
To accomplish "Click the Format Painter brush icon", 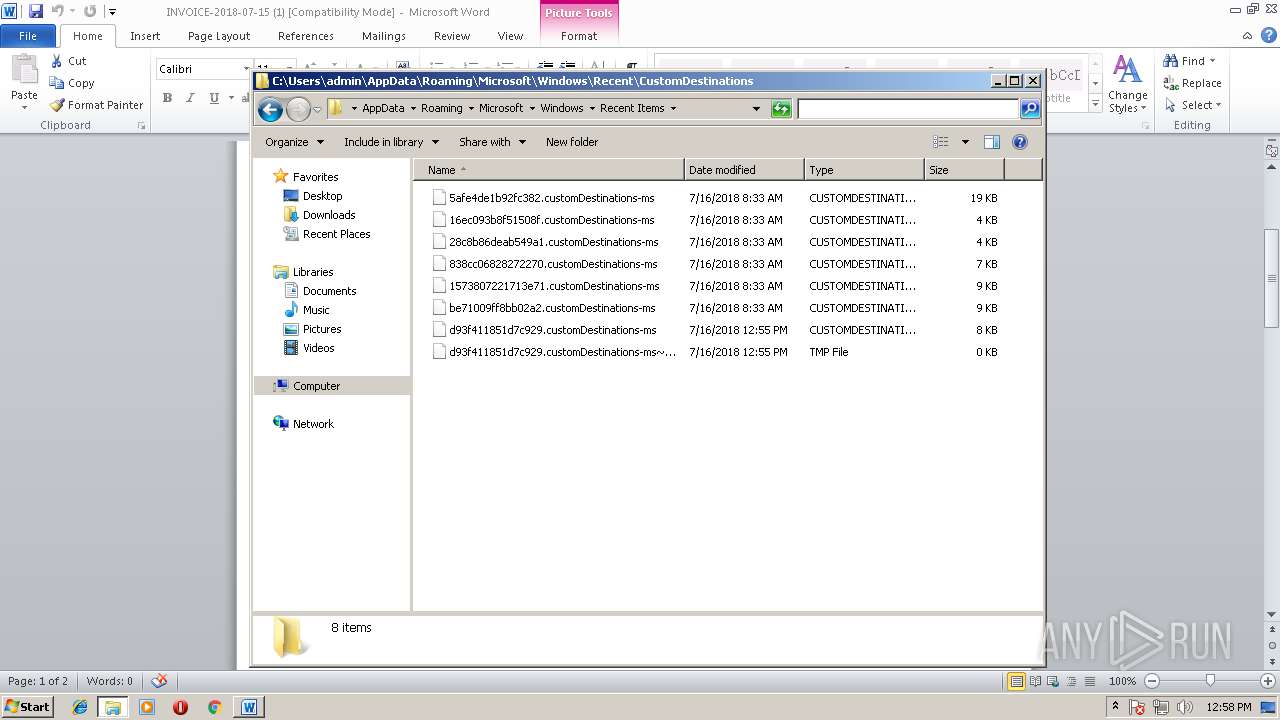I will click(57, 105).
